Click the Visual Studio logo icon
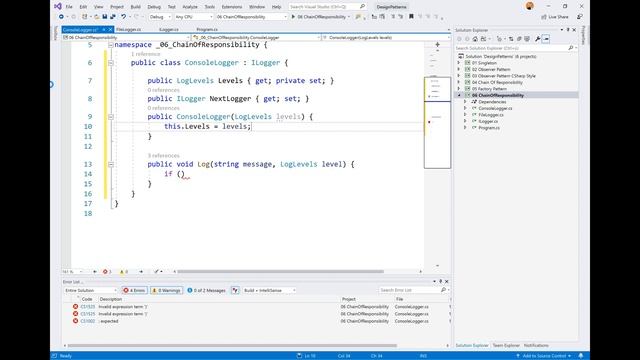Screen dimensions: 640x360 pos(58,6)
